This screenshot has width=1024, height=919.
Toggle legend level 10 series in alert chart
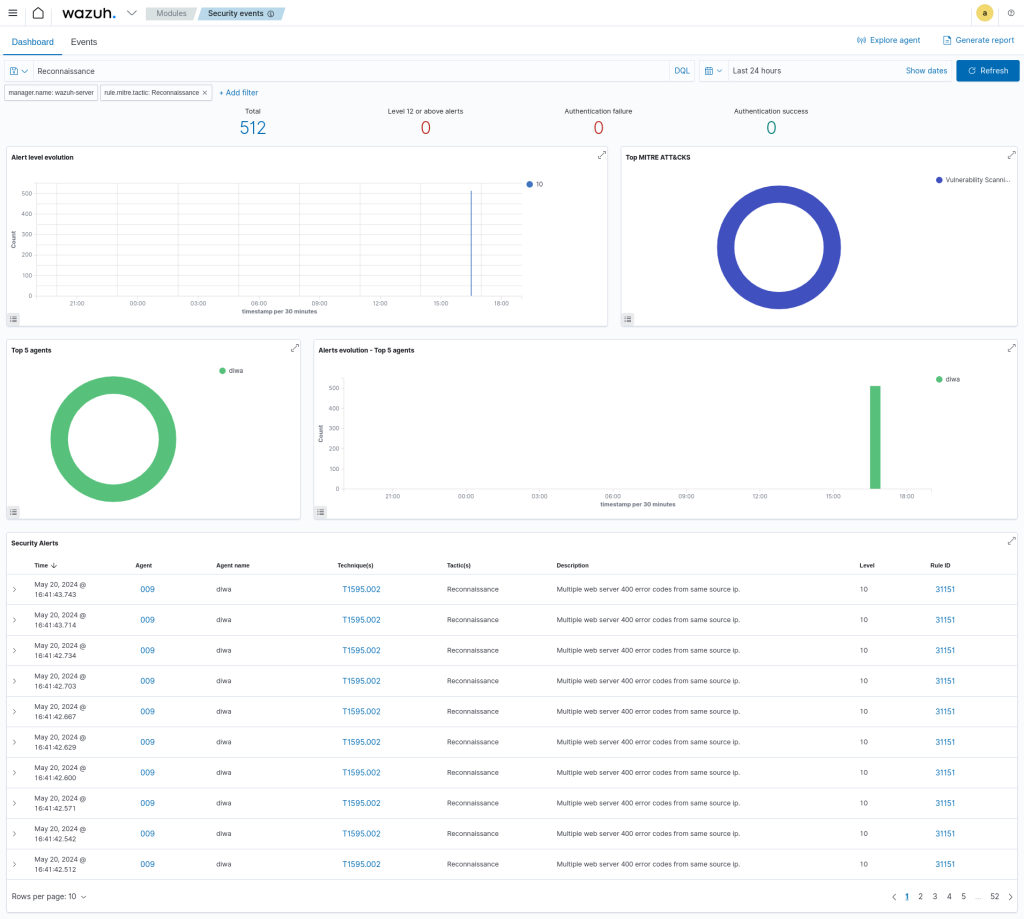[x=534, y=184]
